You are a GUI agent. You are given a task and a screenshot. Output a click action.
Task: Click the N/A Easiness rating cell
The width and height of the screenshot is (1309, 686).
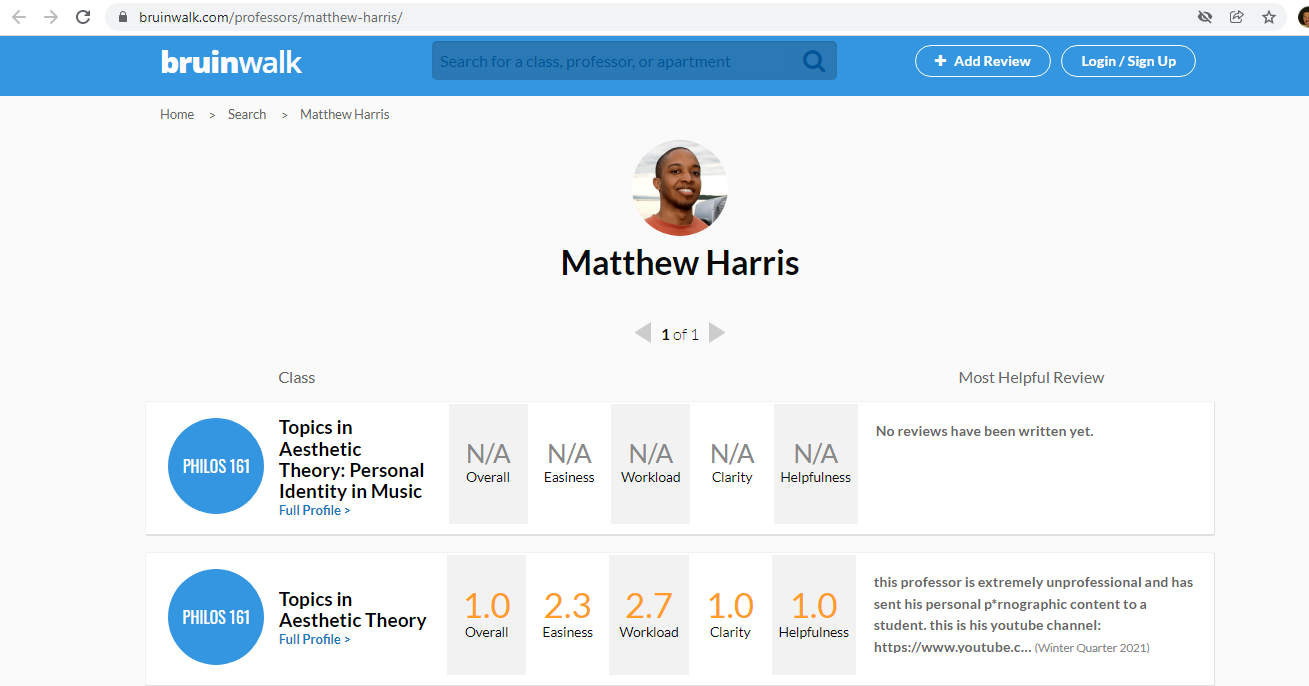coord(569,463)
